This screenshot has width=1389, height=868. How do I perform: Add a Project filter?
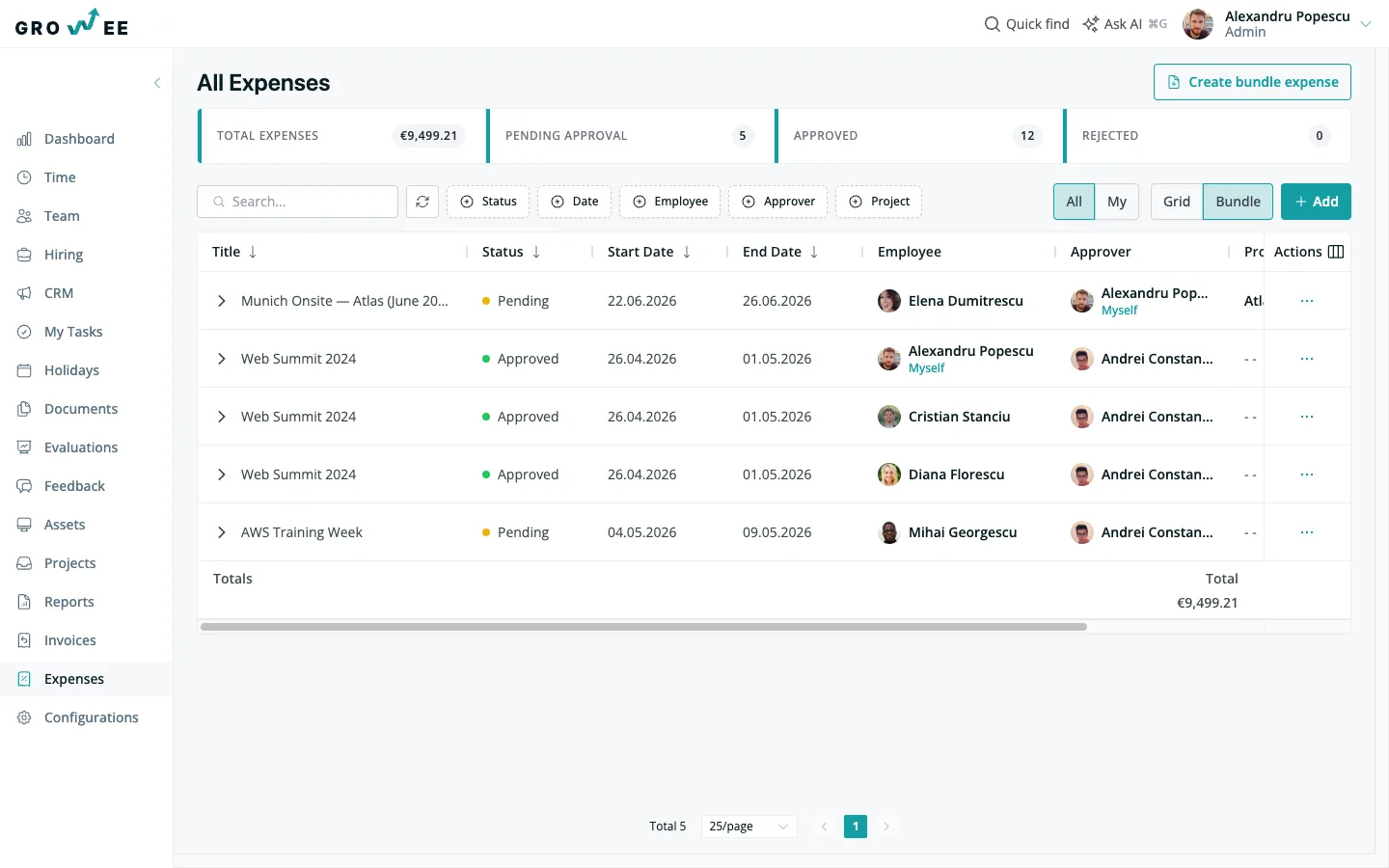879,202
